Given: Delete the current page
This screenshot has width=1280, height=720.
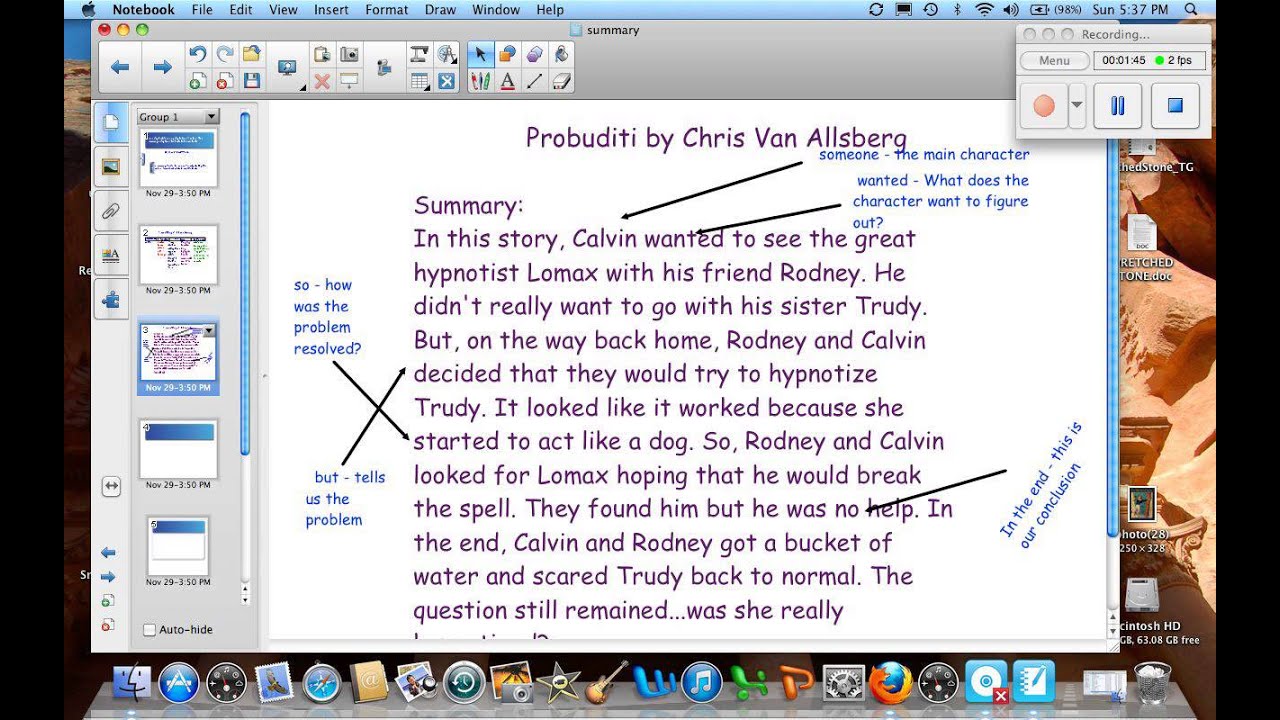Looking at the screenshot, I should point(225,81).
